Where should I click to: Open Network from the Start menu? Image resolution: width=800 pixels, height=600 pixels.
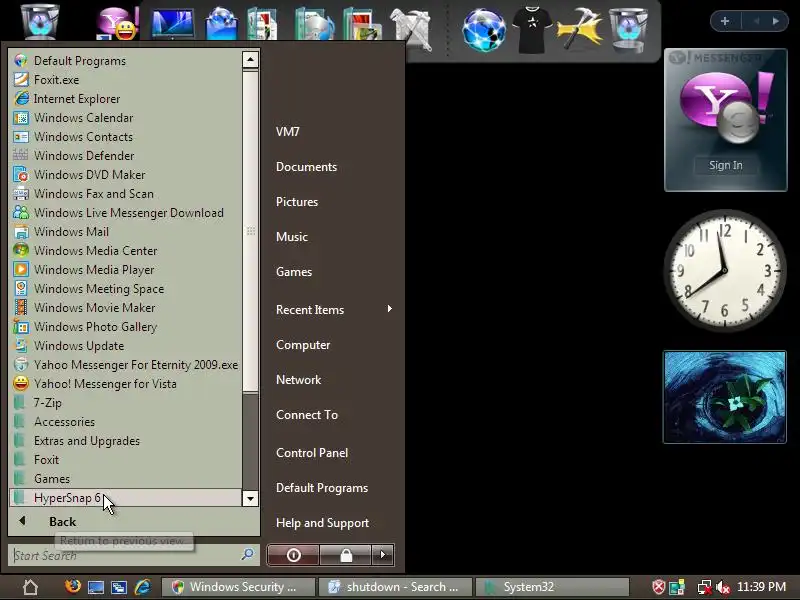pyautogui.click(x=298, y=380)
